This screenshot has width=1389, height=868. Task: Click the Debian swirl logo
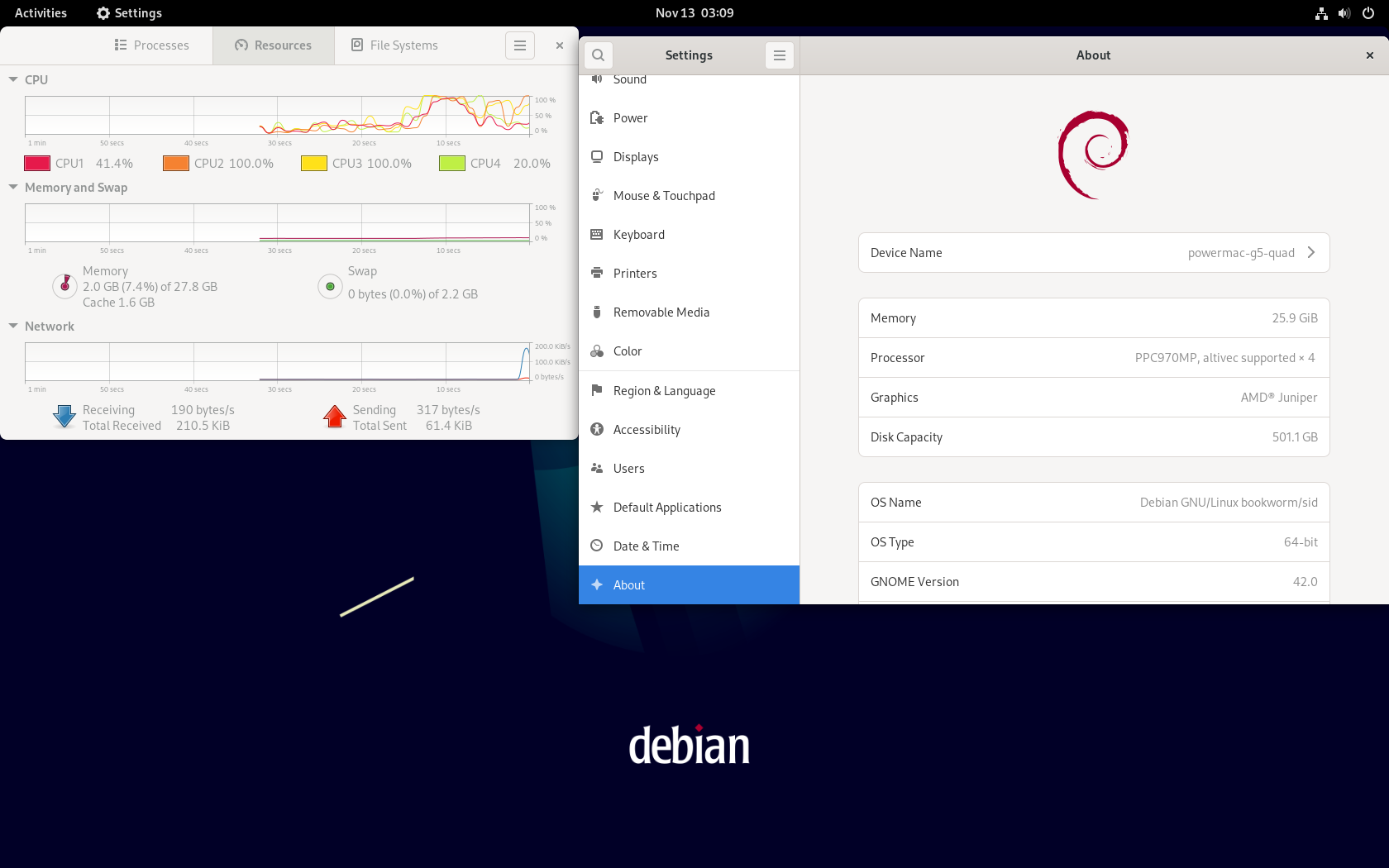(1093, 155)
